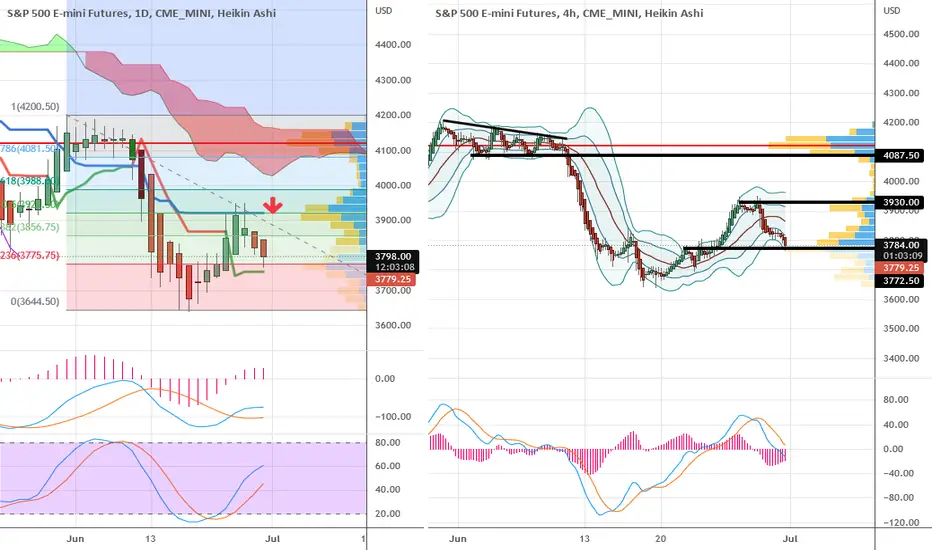932x550 pixels.
Task: Click the 3772.50 price label on the 4h chart
Action: click(900, 281)
